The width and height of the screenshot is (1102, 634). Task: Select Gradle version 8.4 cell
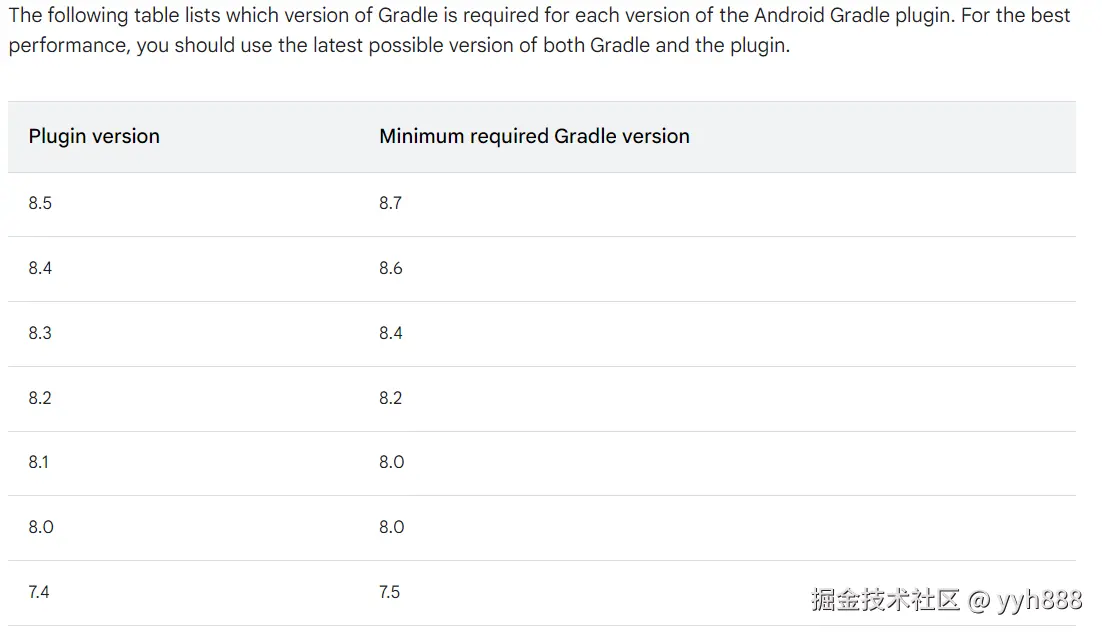tap(391, 332)
